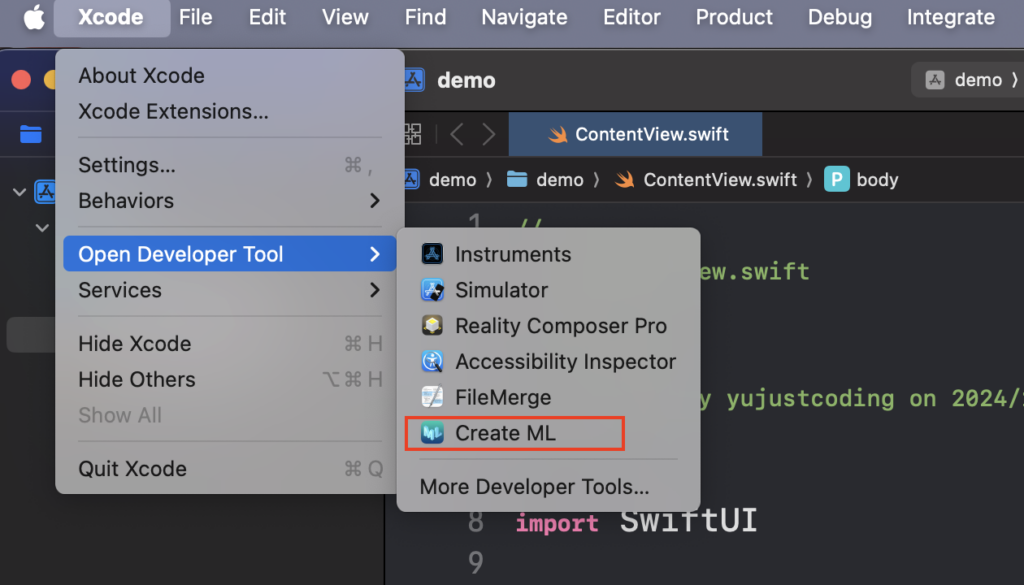Click the Apple logo menu

click(x=34, y=17)
